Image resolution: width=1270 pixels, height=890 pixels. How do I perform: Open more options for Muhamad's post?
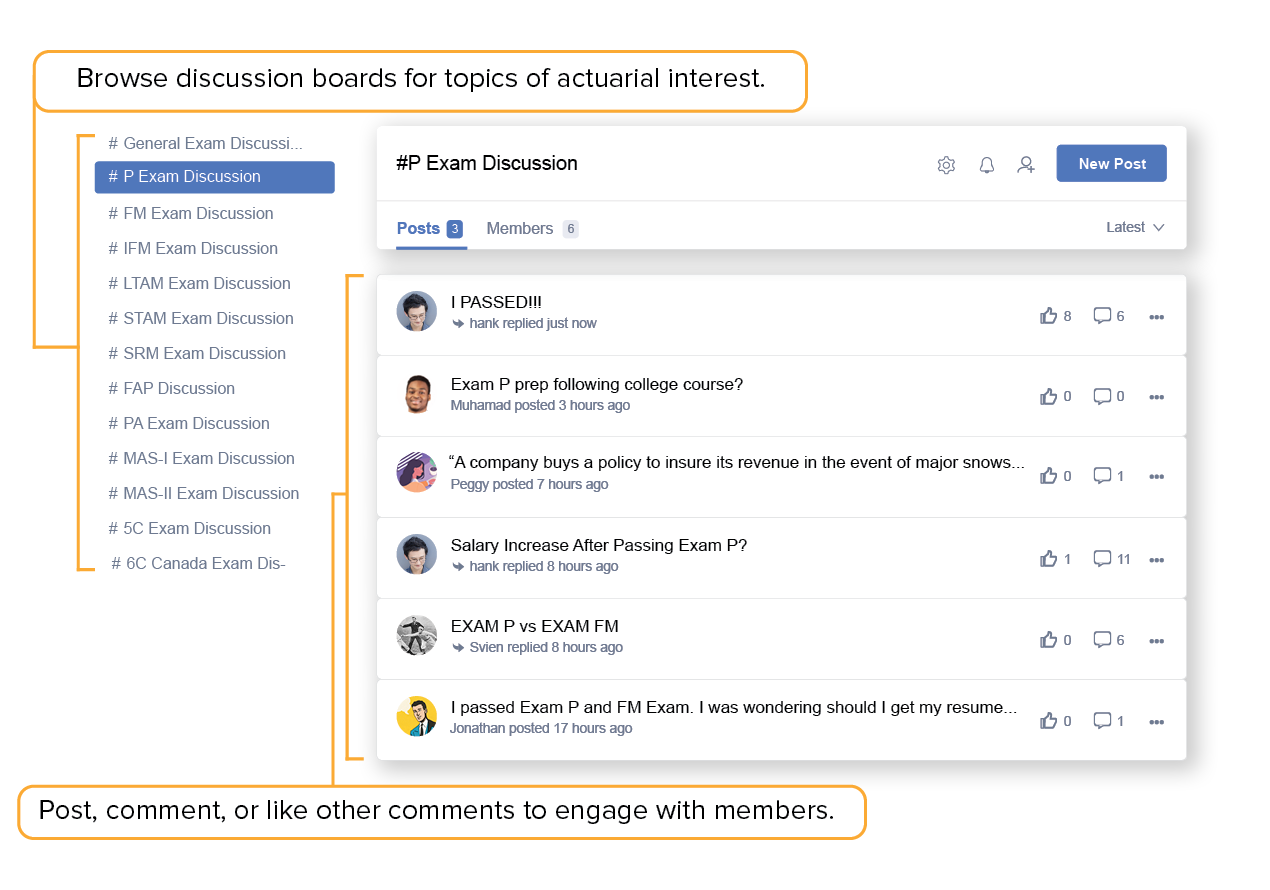1157,397
